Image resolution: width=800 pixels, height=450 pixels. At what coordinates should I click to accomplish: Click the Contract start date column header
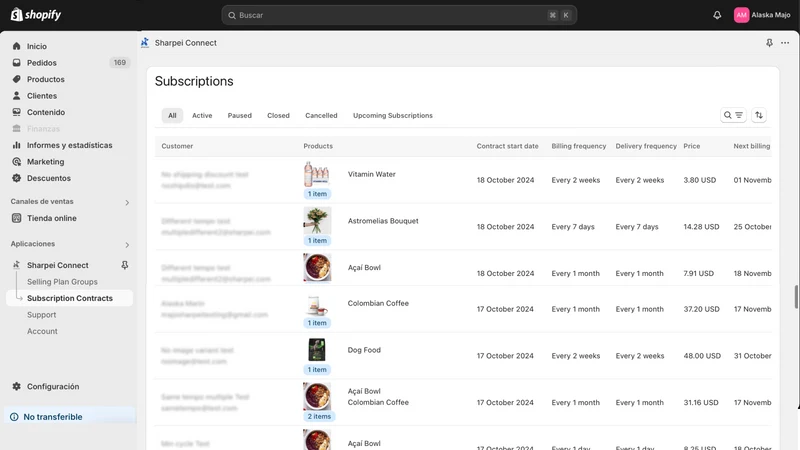click(x=507, y=146)
